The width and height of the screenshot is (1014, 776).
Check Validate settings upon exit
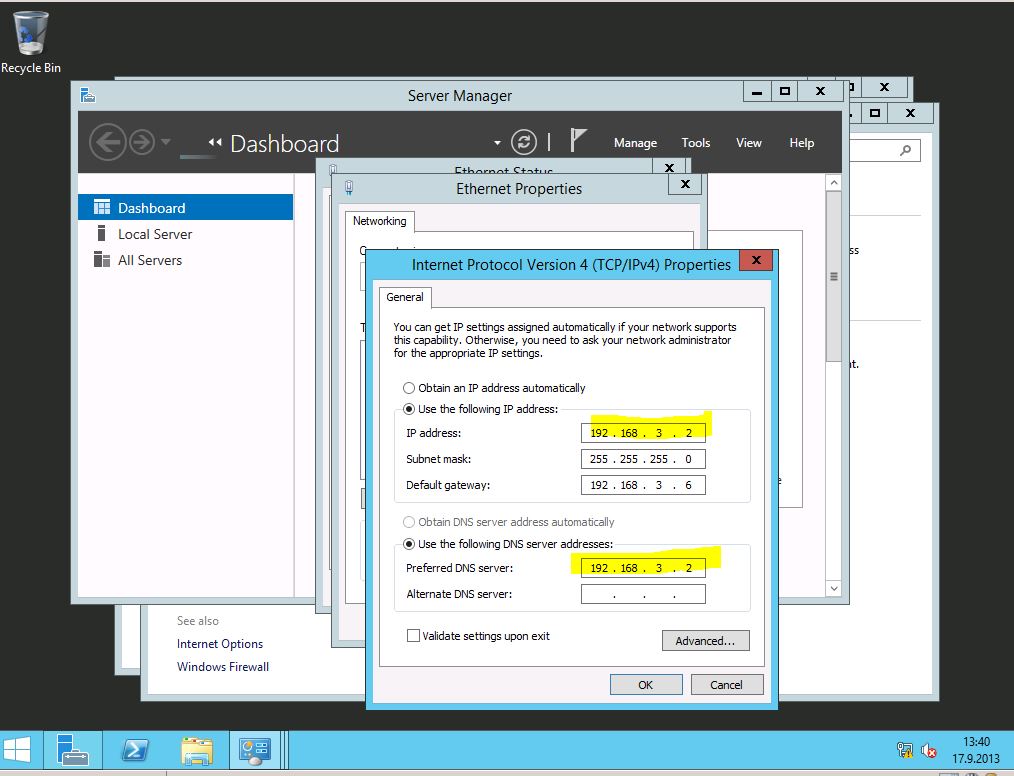pyautogui.click(x=413, y=636)
